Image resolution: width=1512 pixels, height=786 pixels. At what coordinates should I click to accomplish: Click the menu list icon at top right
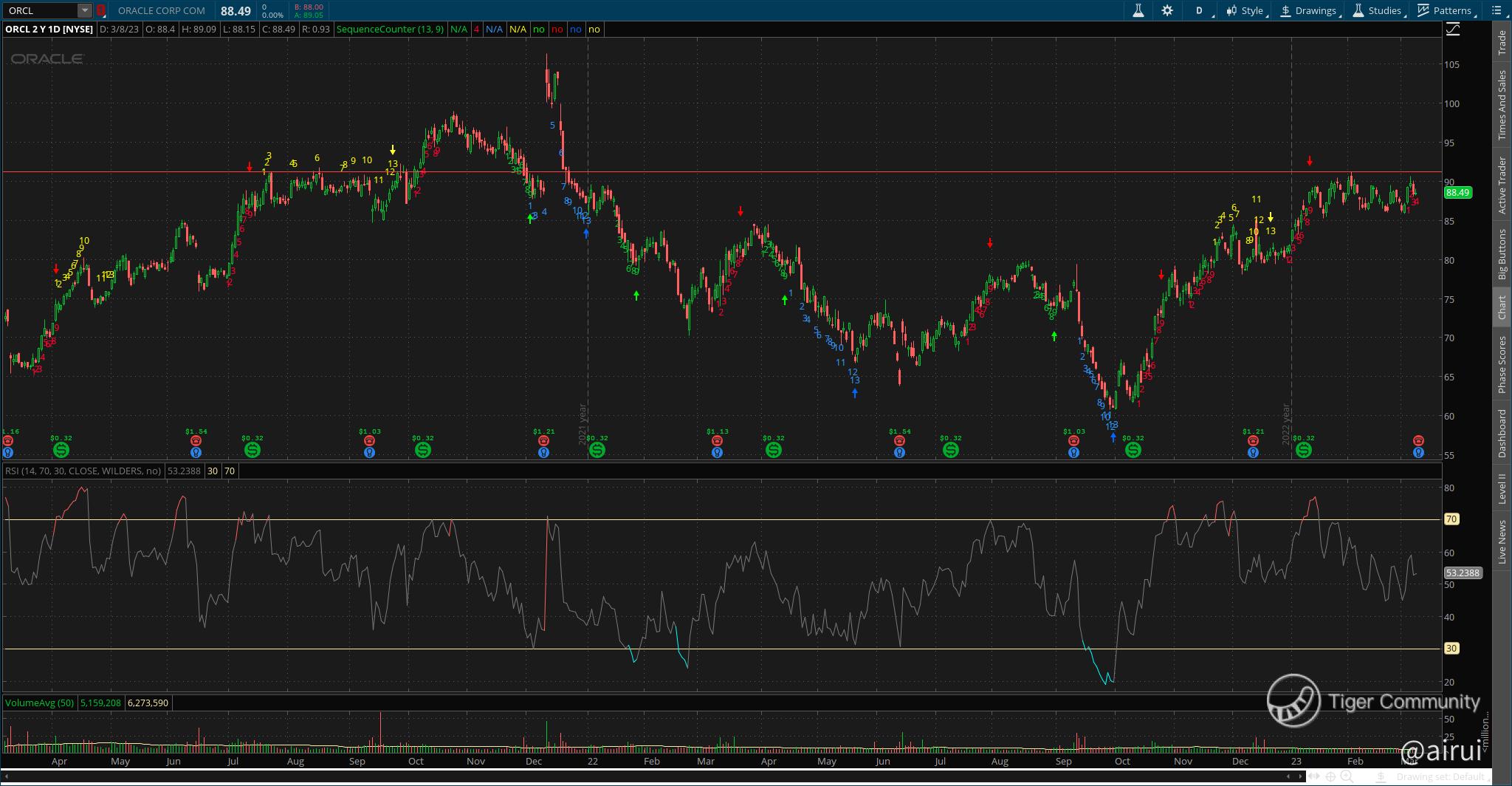tap(1497, 10)
